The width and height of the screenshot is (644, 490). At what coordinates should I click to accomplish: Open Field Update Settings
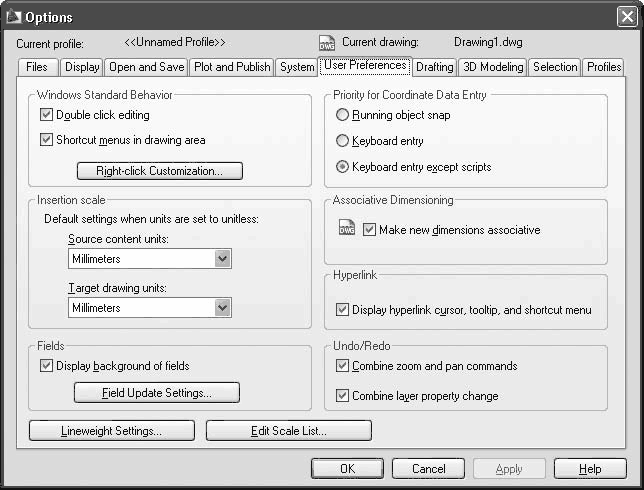(157, 393)
